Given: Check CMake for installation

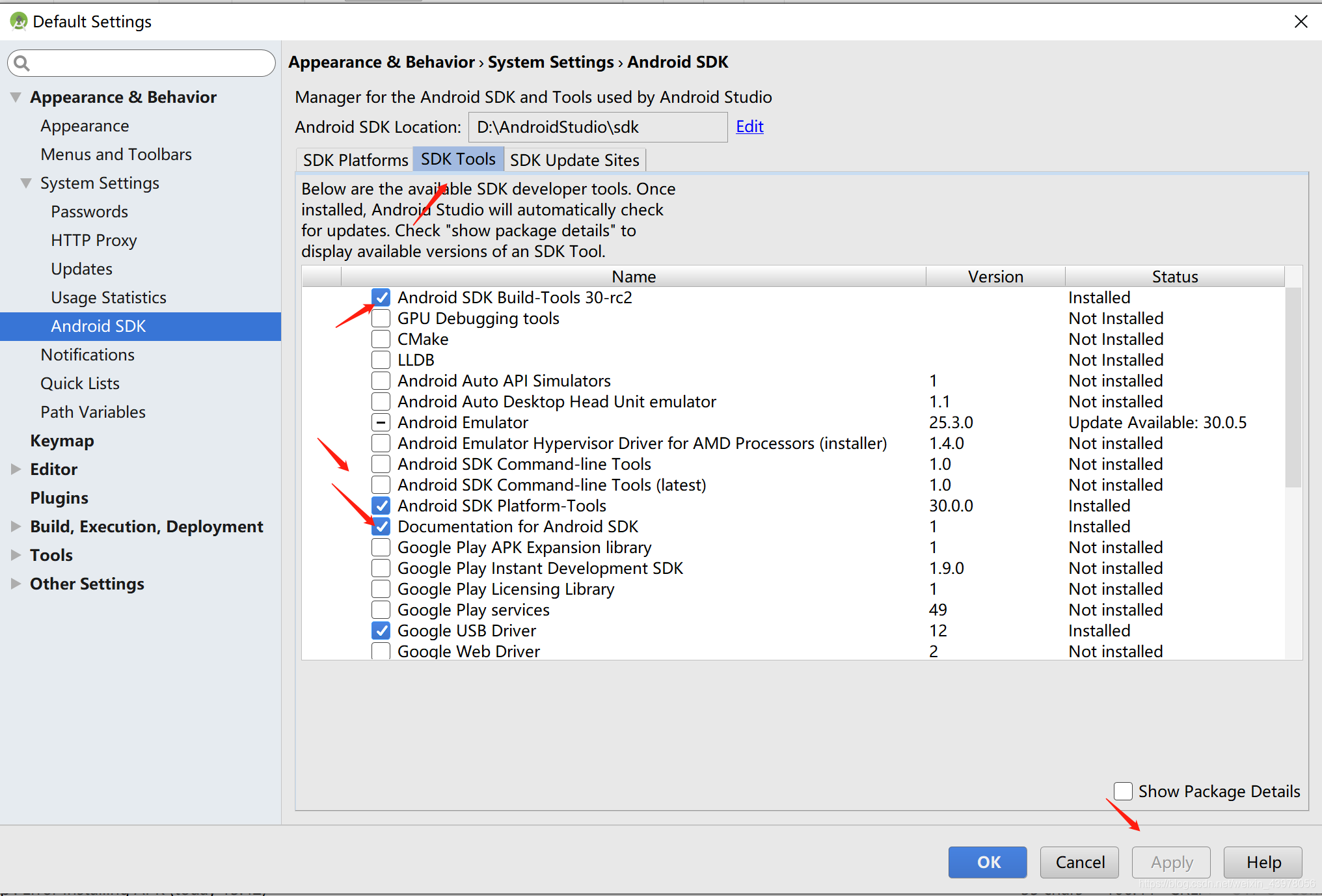Looking at the screenshot, I should [381, 338].
